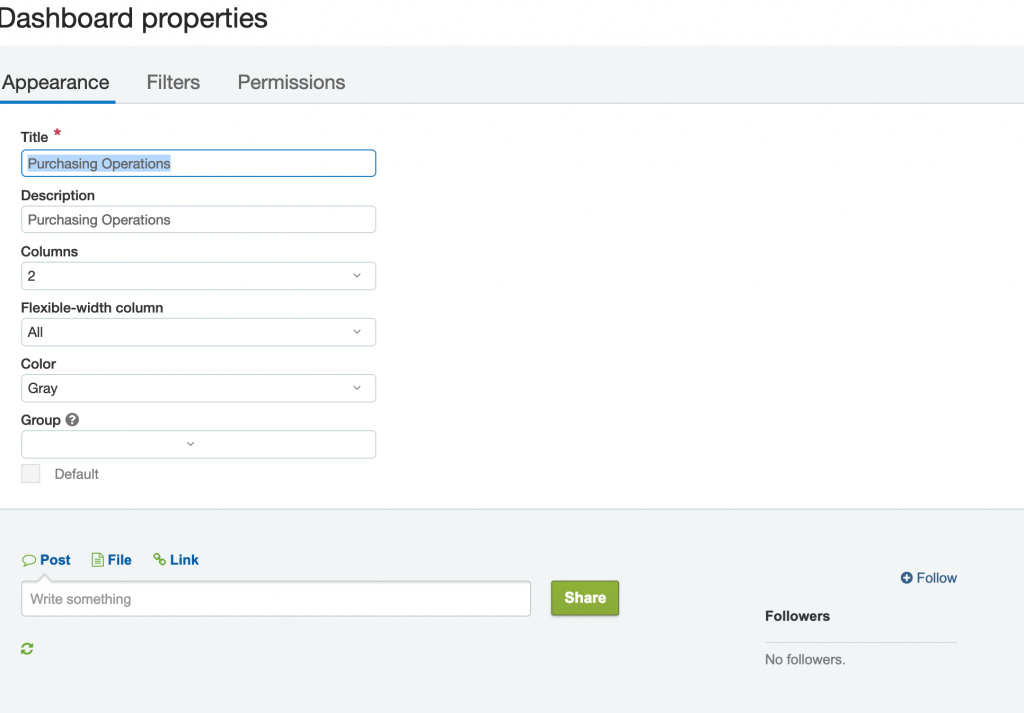The image size is (1024, 713).
Task: Open the Color dropdown showing Gray
Action: 198,388
